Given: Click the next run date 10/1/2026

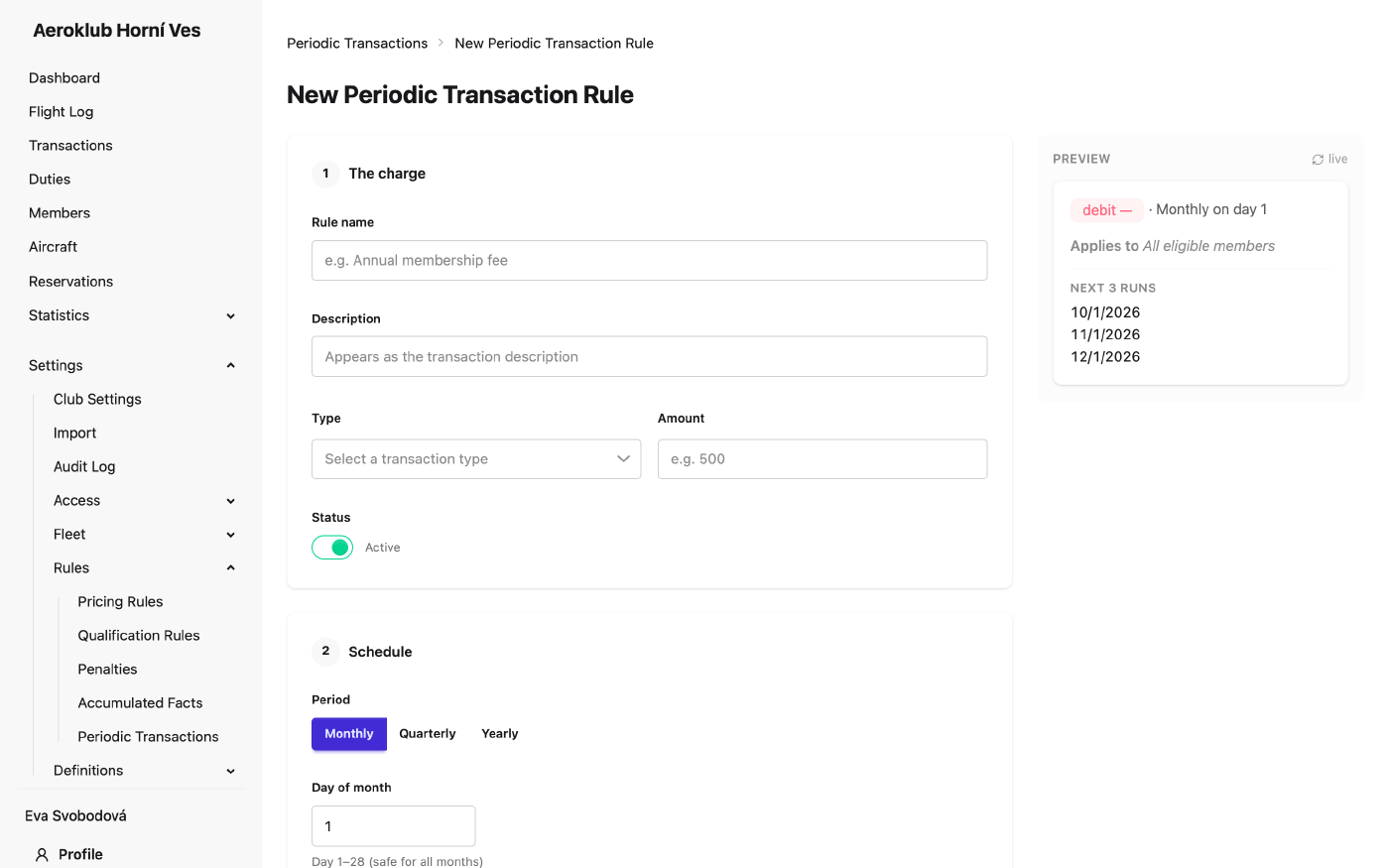Looking at the screenshot, I should (x=1105, y=312).
